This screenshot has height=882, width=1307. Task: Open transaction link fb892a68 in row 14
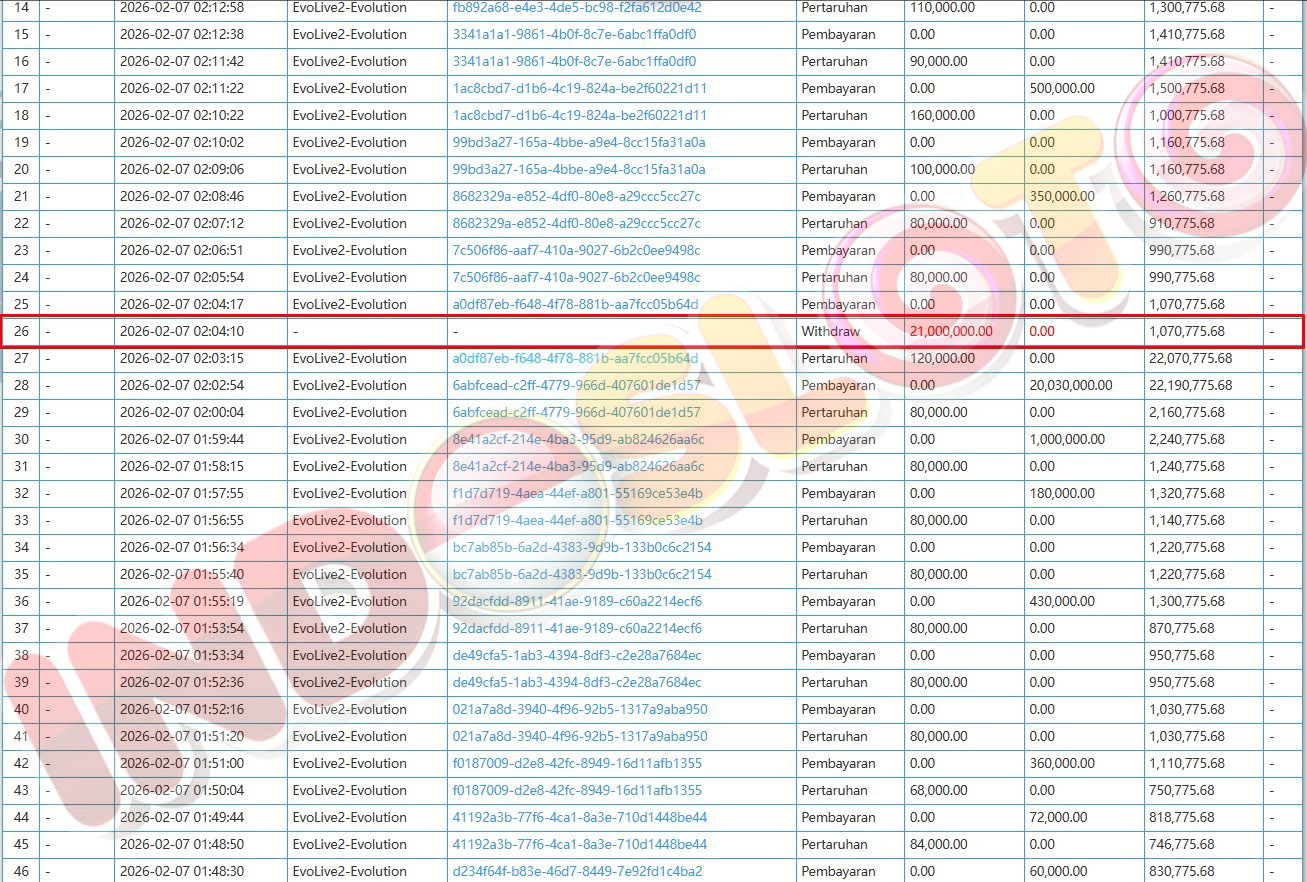577,7
